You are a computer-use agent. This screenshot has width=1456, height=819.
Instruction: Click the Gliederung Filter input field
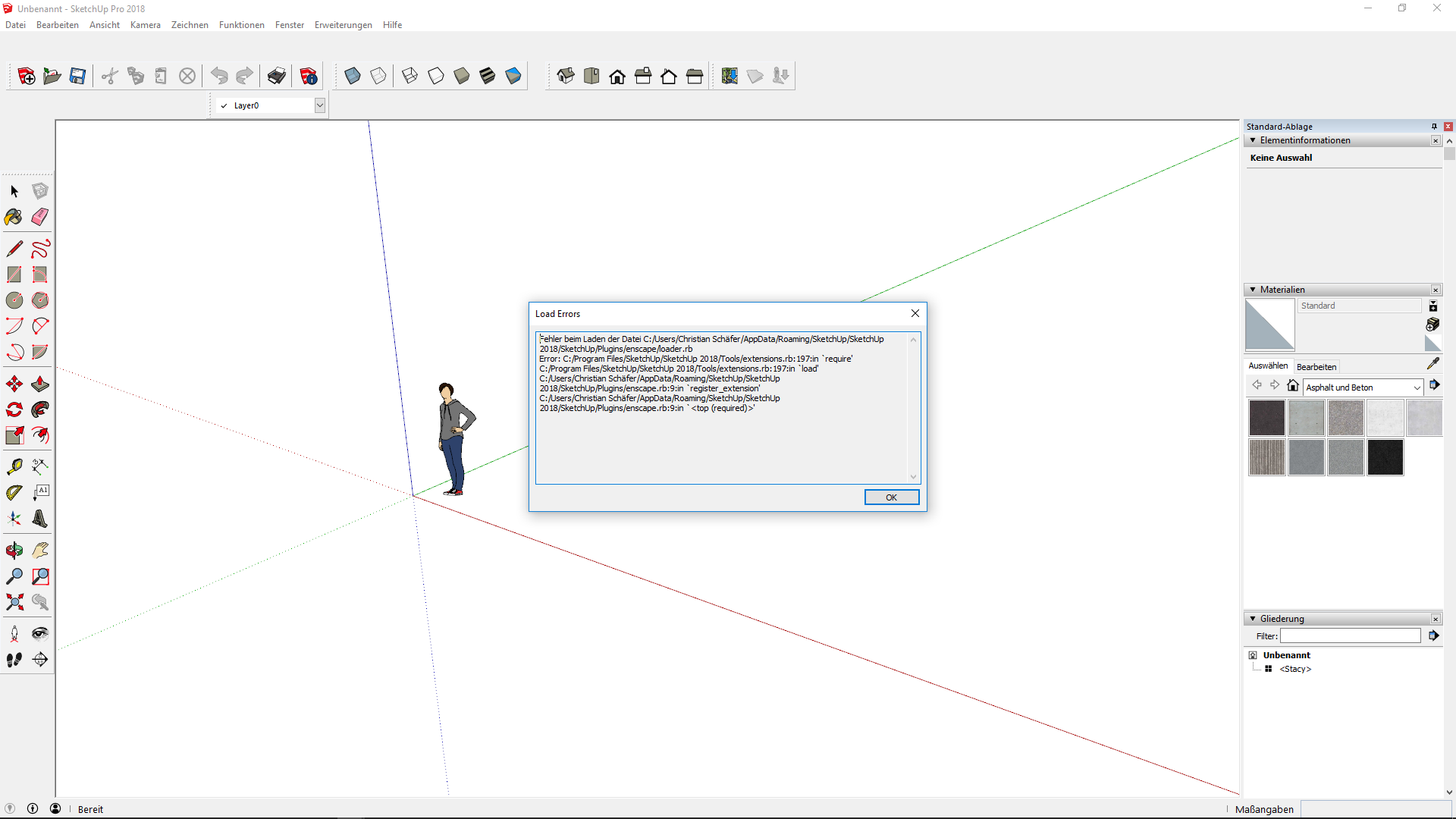pos(1350,636)
